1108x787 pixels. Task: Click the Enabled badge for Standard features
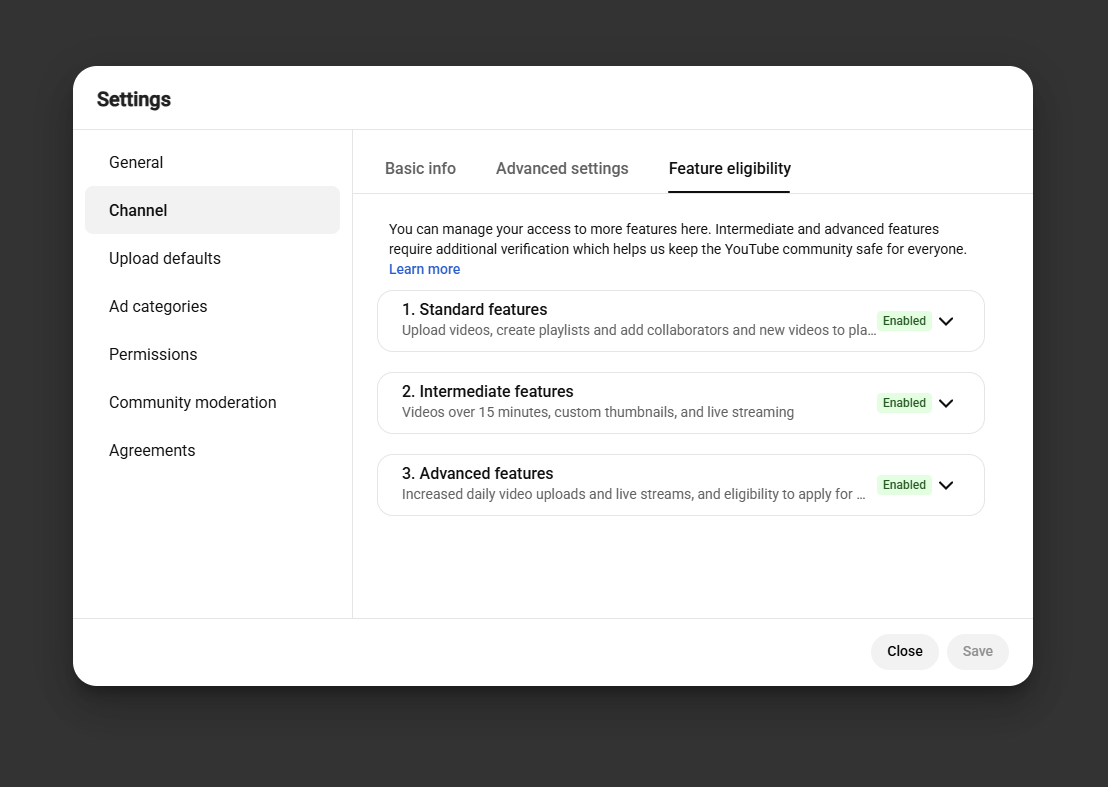904,321
